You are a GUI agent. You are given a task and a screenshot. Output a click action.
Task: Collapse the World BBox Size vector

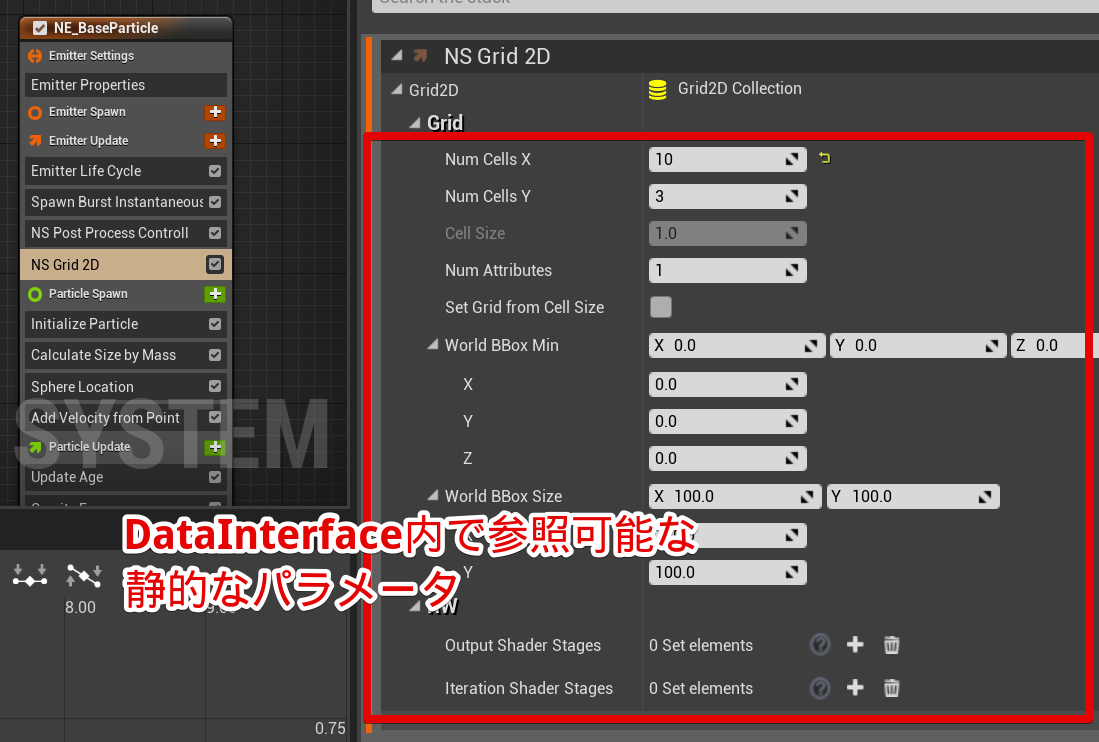point(433,496)
